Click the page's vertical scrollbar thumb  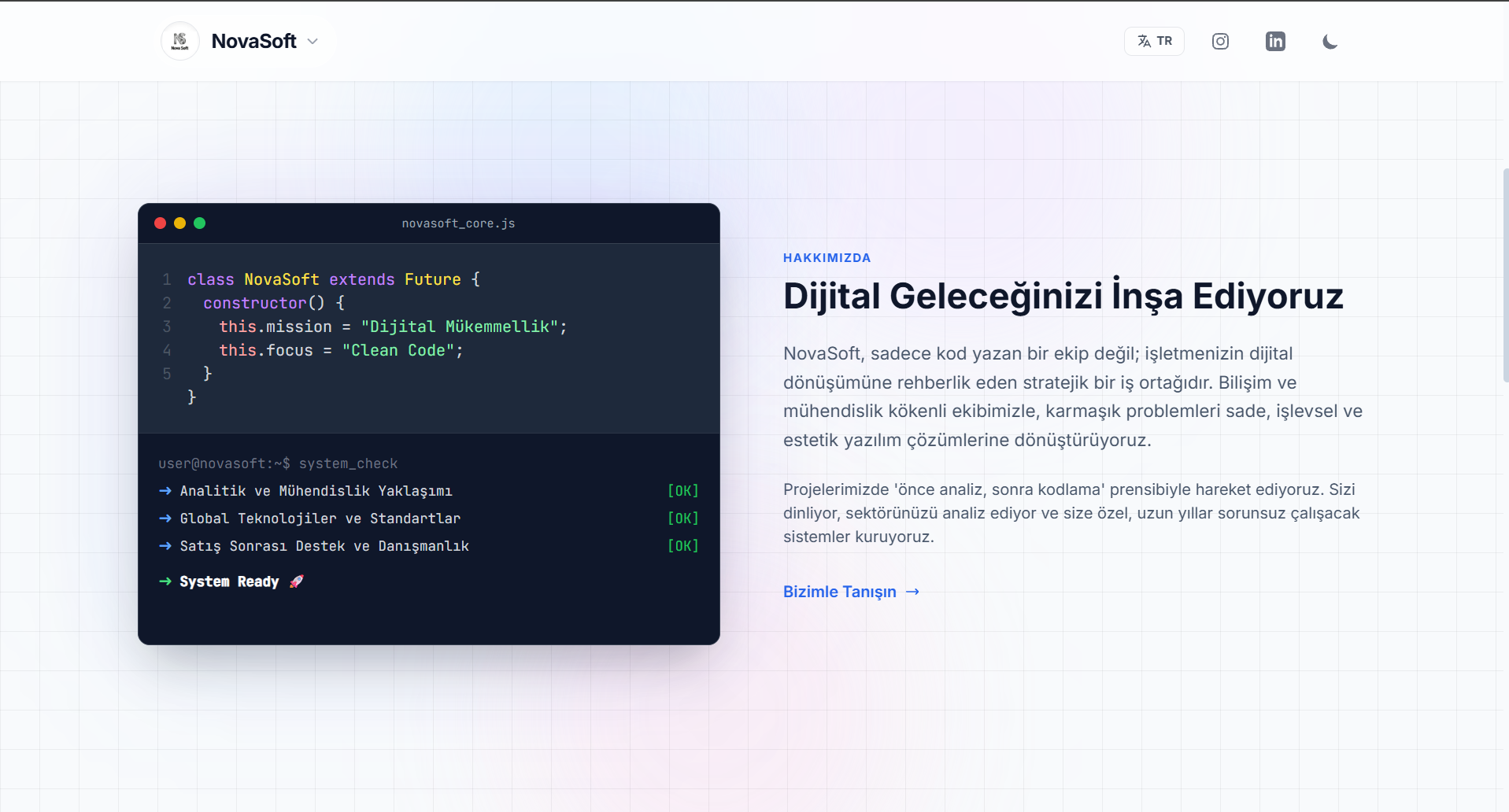coord(1505,275)
